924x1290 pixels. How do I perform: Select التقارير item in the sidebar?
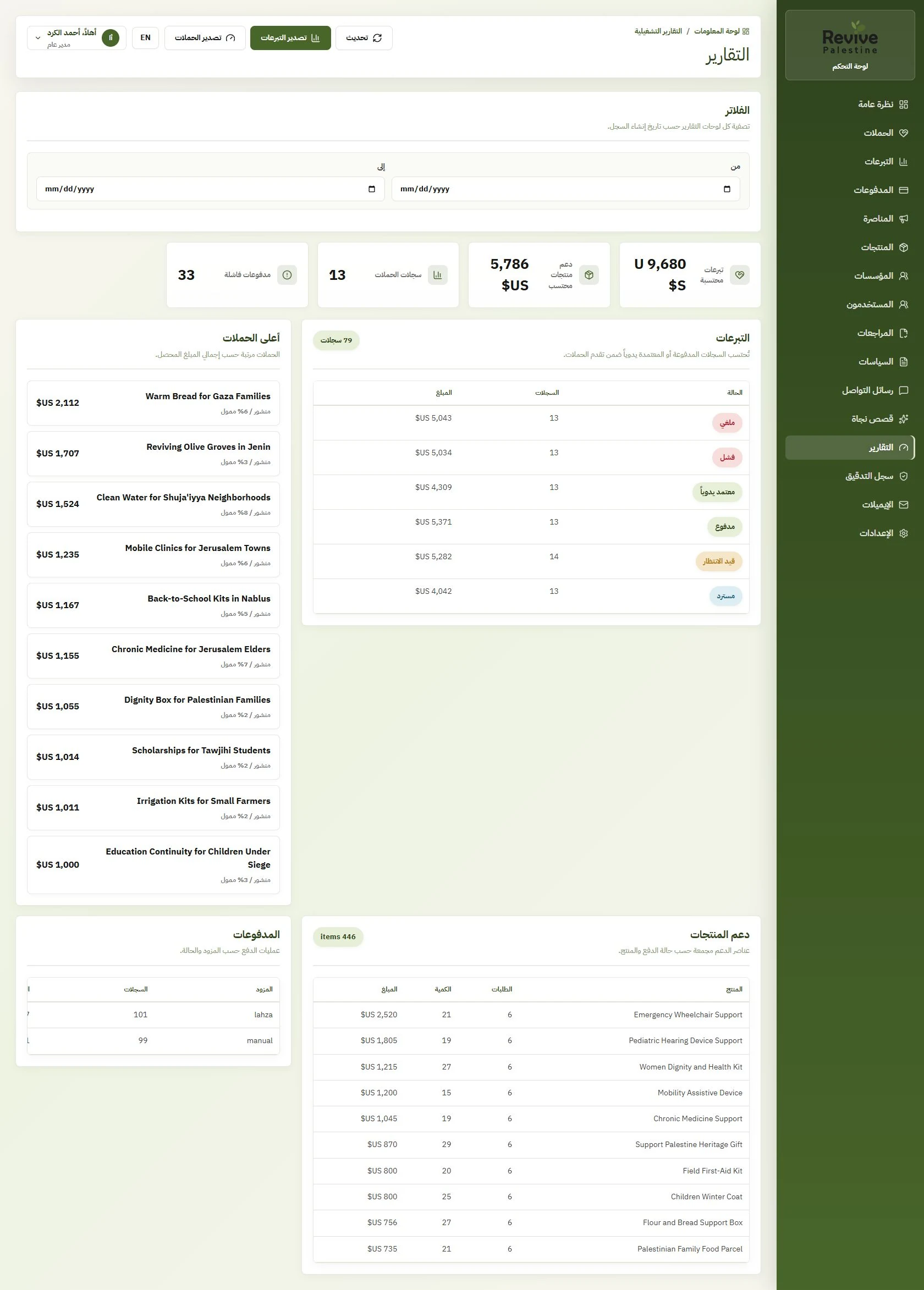point(849,448)
